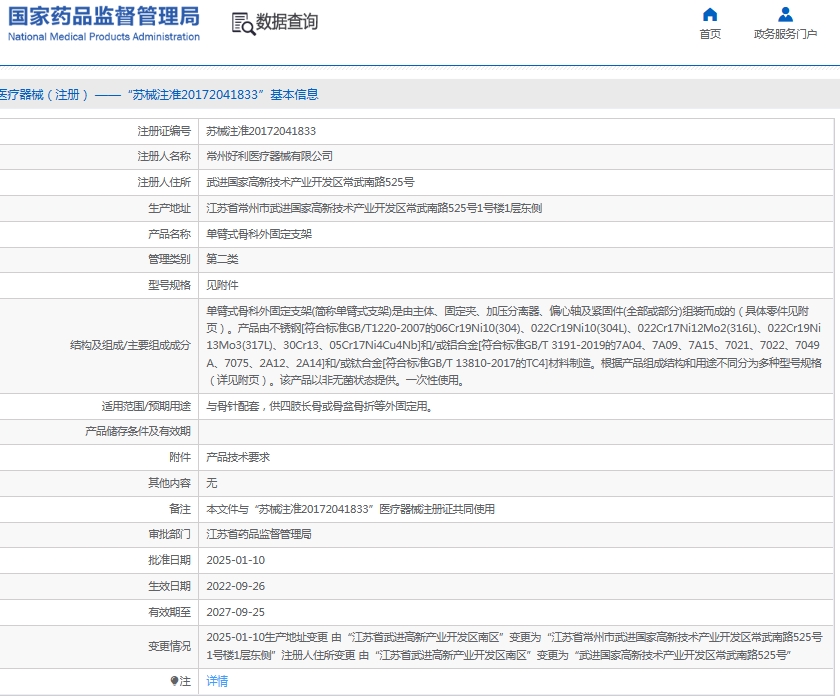Image resolution: width=840 pixels, height=700 pixels.
Task: Click the 审批部门 row label
Action: tap(169, 535)
